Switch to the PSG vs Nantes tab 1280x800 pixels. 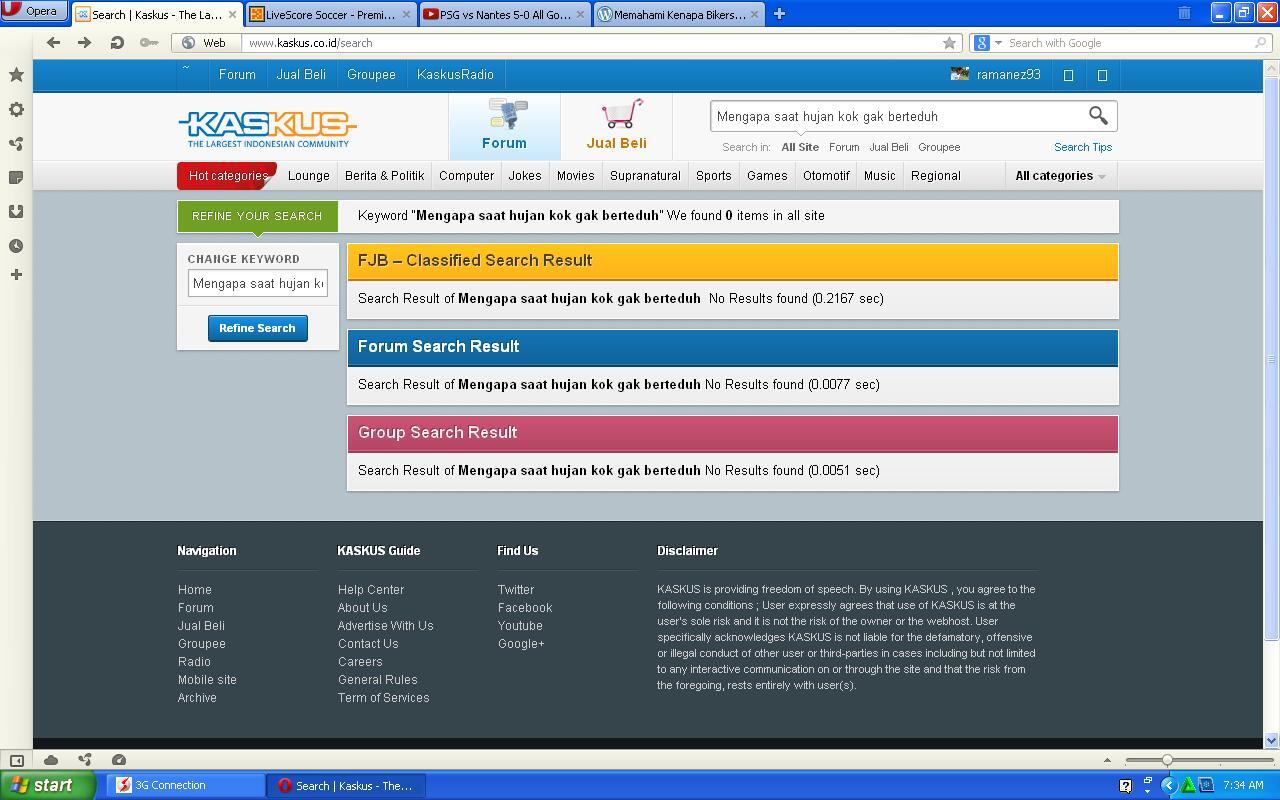click(505, 14)
